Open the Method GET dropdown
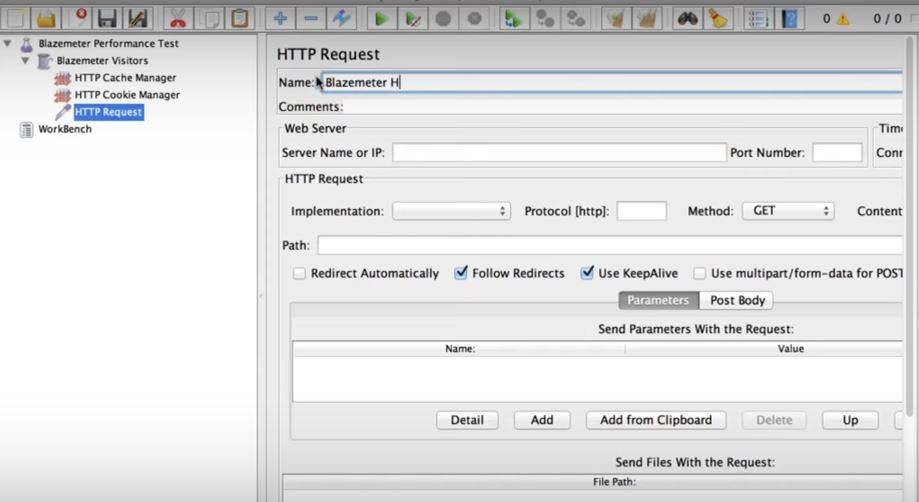Viewport: 919px width, 502px height. [x=788, y=211]
